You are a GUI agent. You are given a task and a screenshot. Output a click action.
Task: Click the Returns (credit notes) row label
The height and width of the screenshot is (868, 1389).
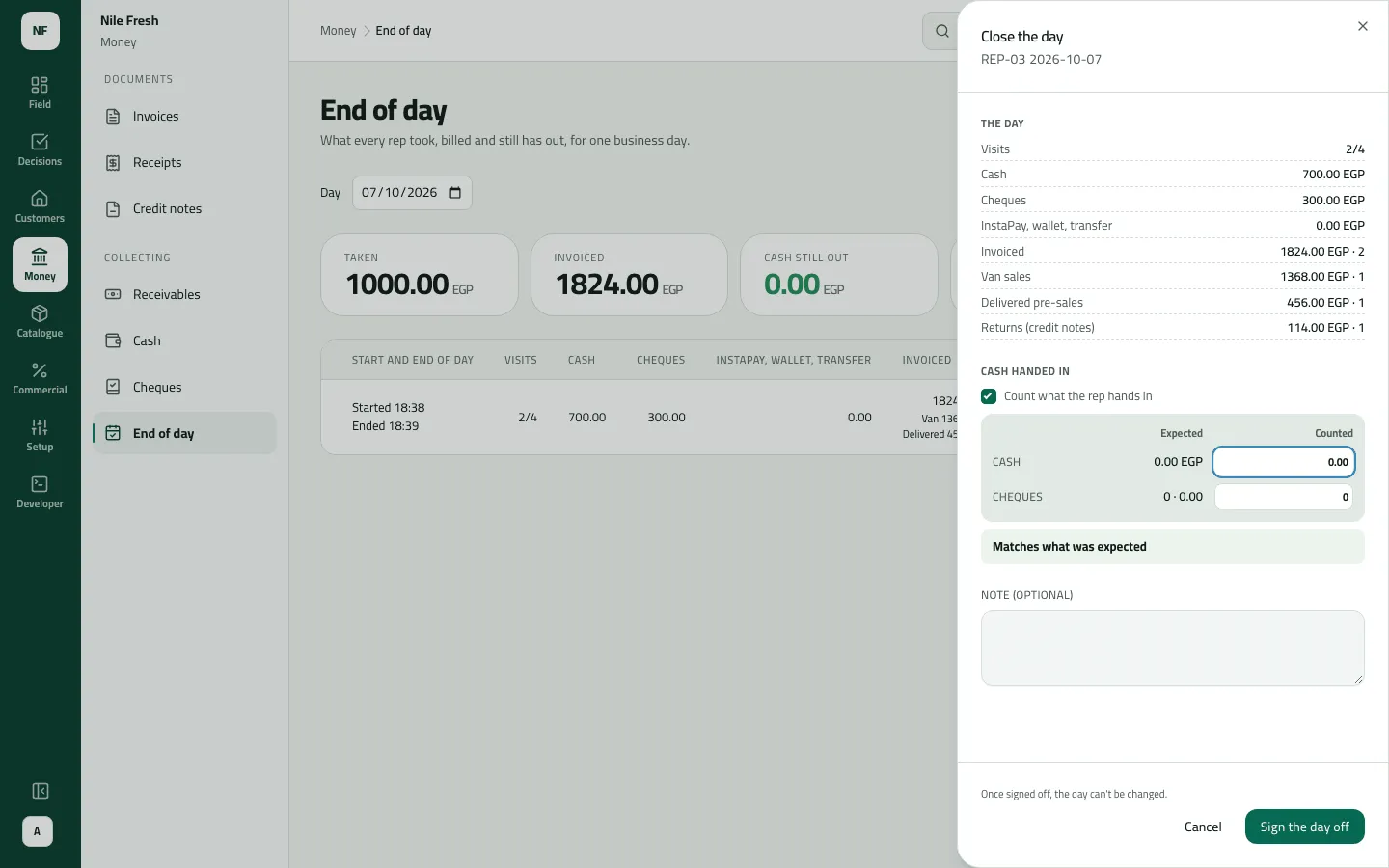pyautogui.click(x=1038, y=328)
